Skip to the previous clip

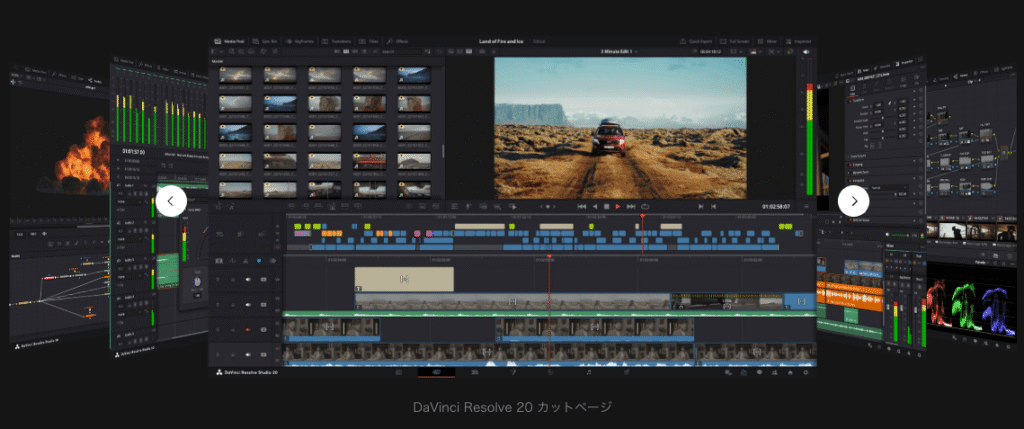[580, 206]
